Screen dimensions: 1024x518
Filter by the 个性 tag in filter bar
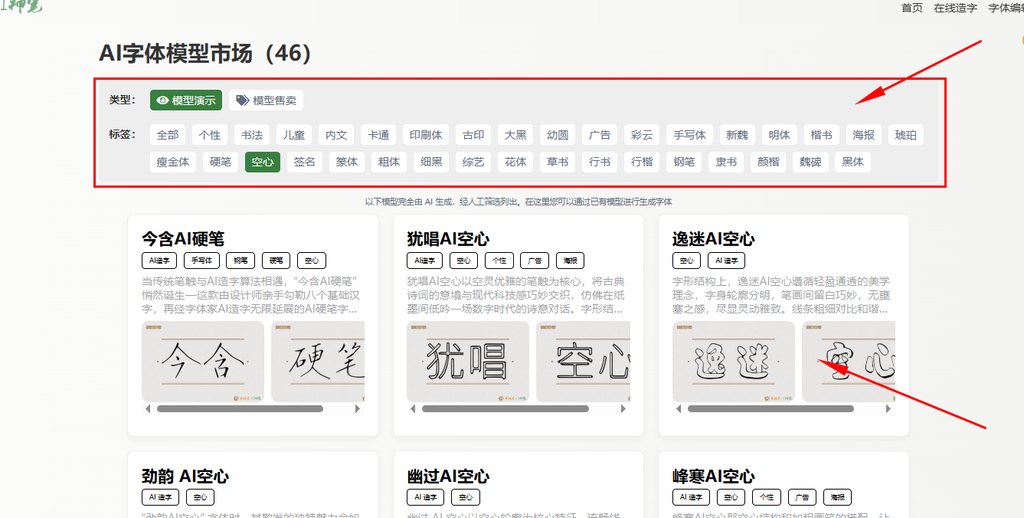point(210,135)
